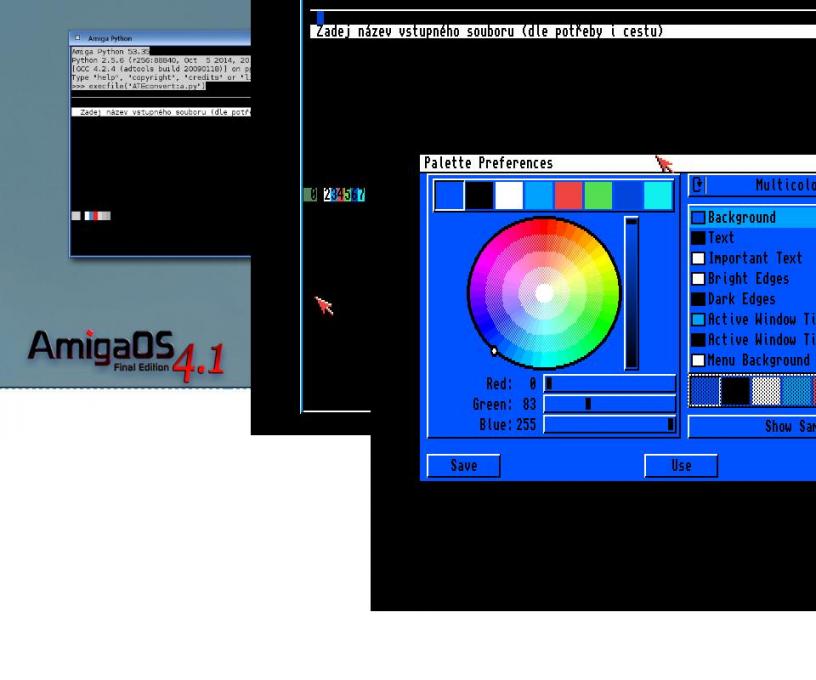
Task: Choose the cyan swatch in the palette row
Action: click(657, 195)
